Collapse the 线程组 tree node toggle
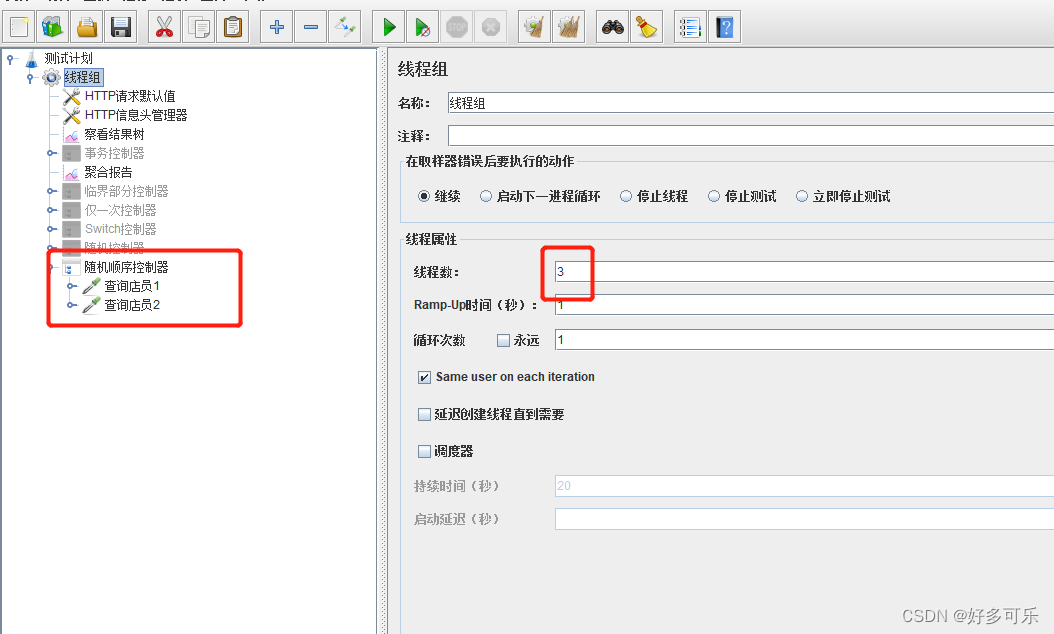The width and height of the screenshot is (1054, 634). pos(30,78)
